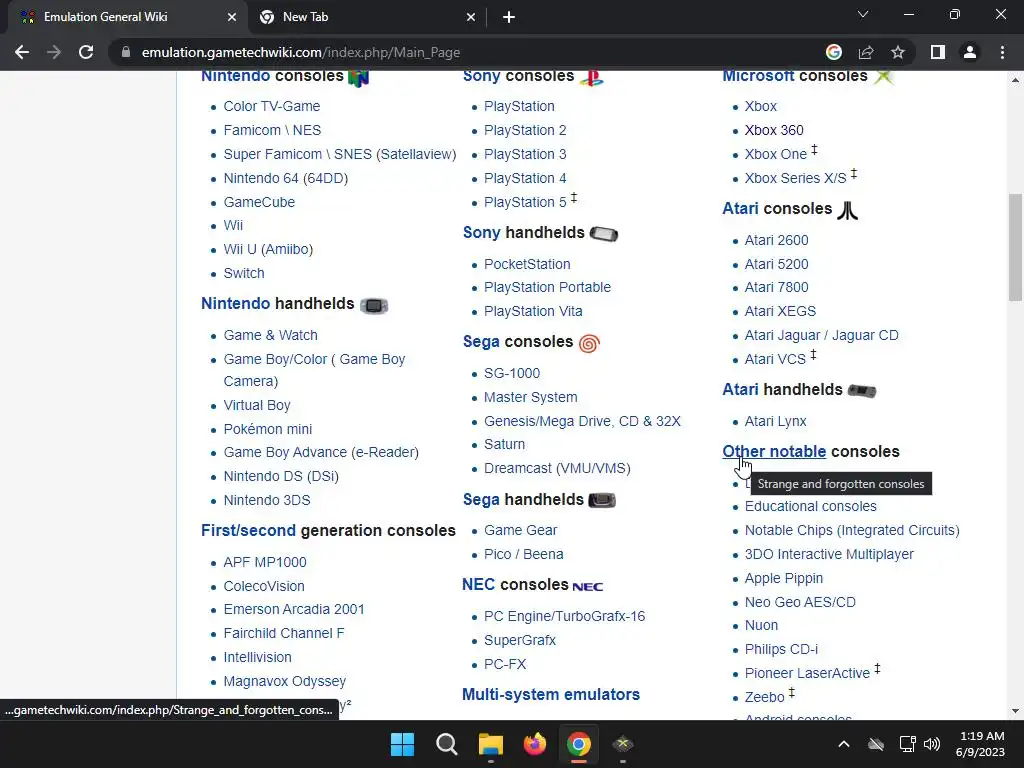Open the Famicom \ NES link

pyautogui.click(x=272, y=130)
